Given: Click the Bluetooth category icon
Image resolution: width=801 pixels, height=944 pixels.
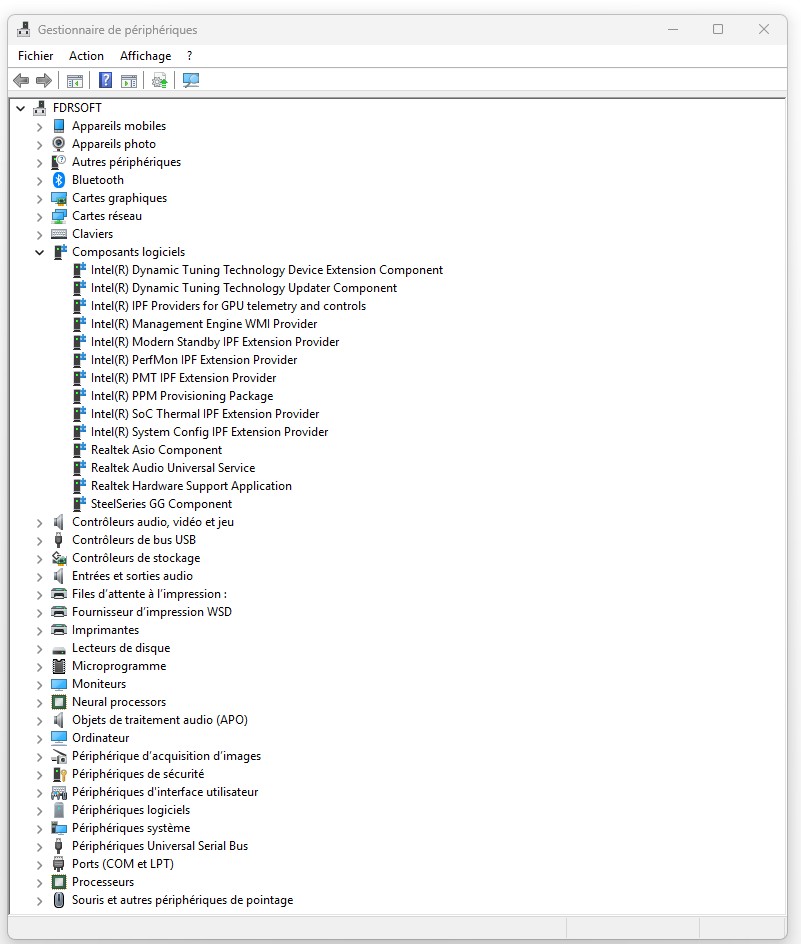Looking at the screenshot, I should 59,180.
